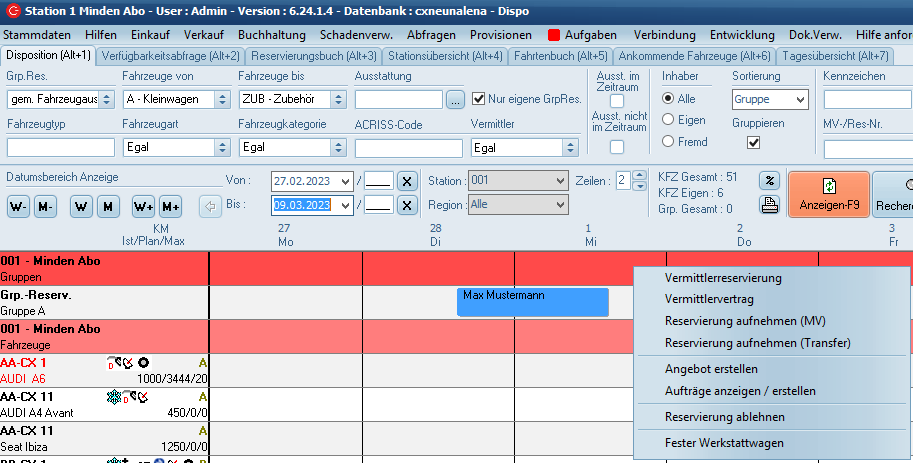Clear the Bis date with X button
913x463 pixels.
tap(406, 205)
